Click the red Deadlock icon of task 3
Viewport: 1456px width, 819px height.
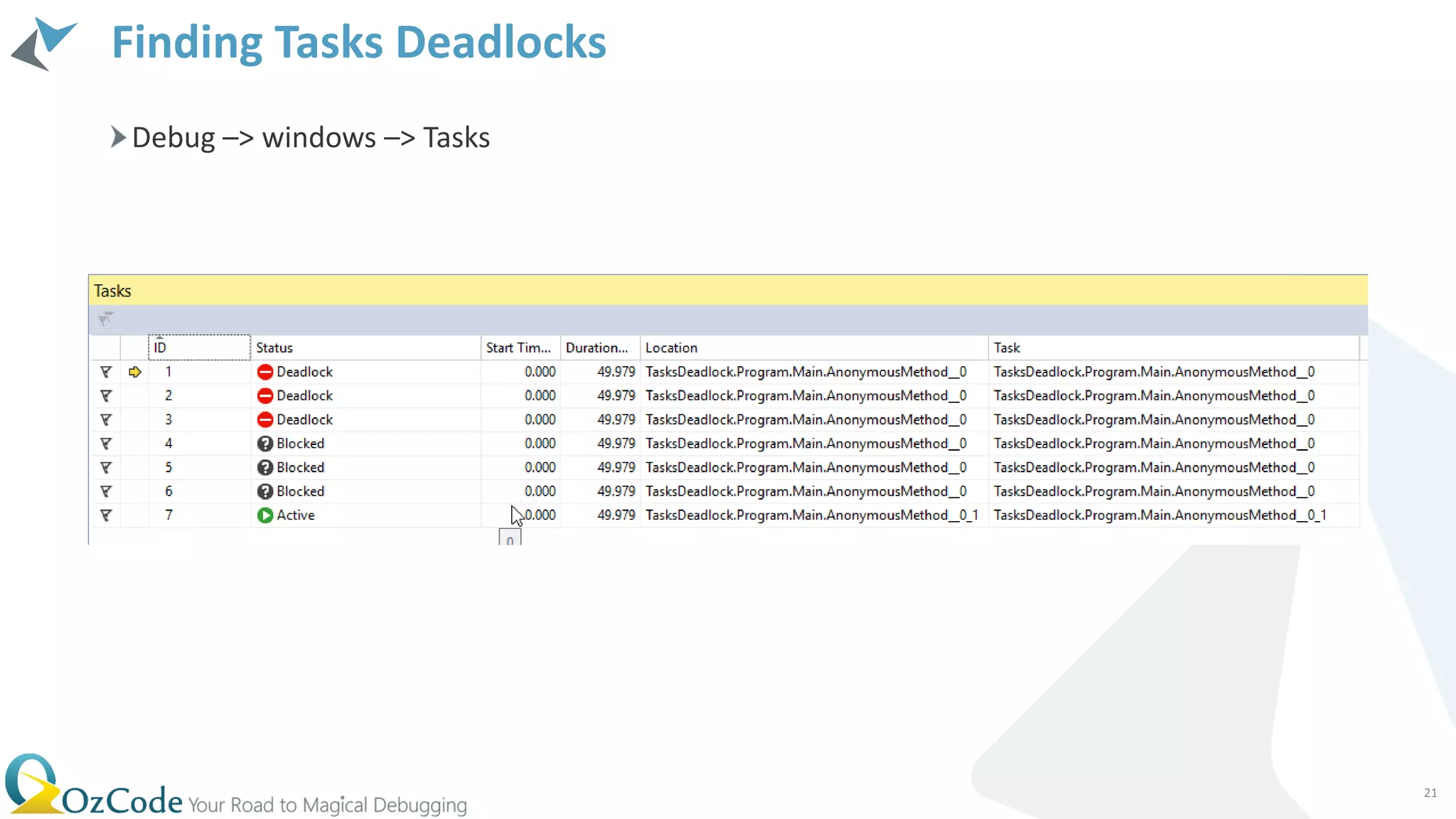point(265,420)
